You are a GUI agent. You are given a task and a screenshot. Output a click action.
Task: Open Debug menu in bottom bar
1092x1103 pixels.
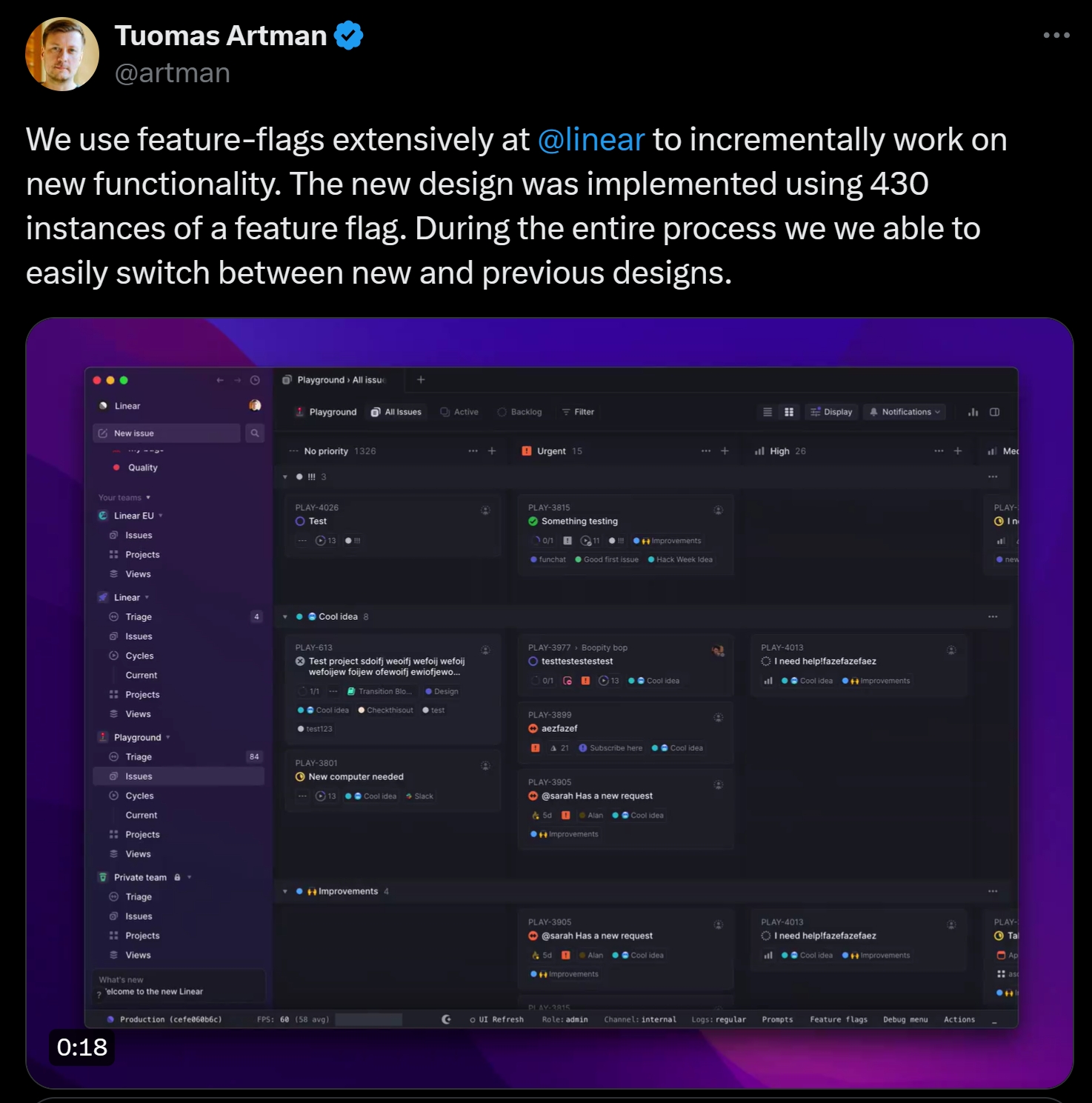905,1020
